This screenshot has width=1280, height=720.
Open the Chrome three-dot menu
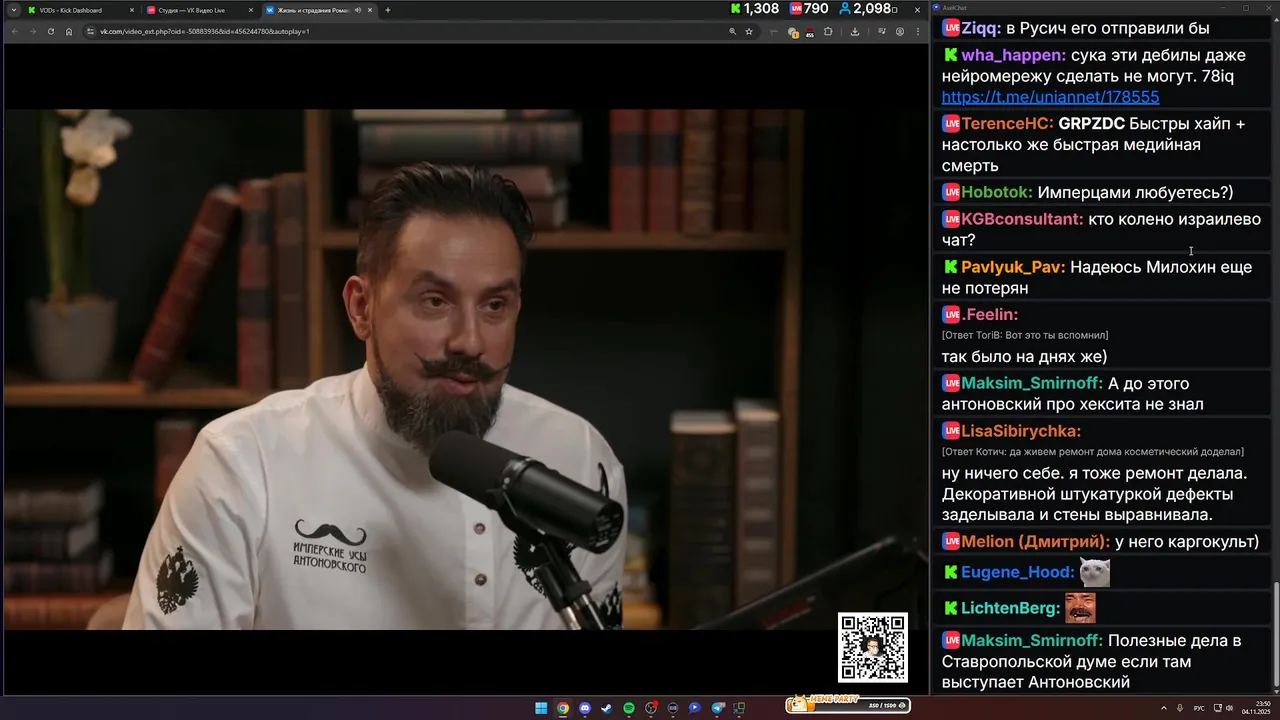click(x=918, y=31)
